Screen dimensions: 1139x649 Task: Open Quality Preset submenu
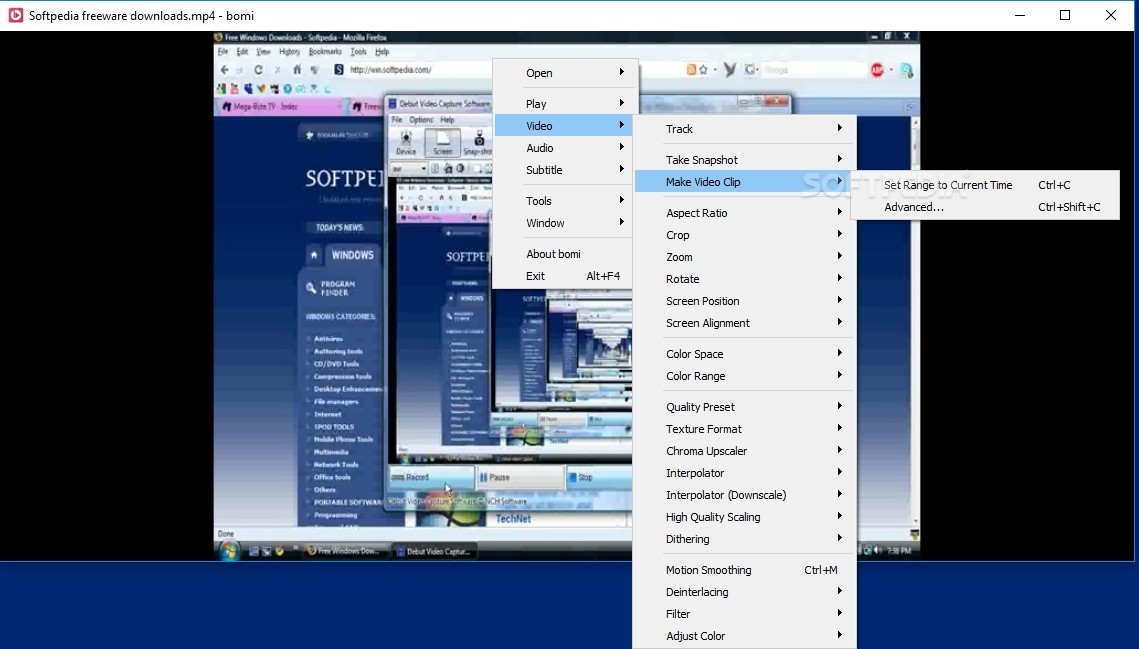point(745,407)
